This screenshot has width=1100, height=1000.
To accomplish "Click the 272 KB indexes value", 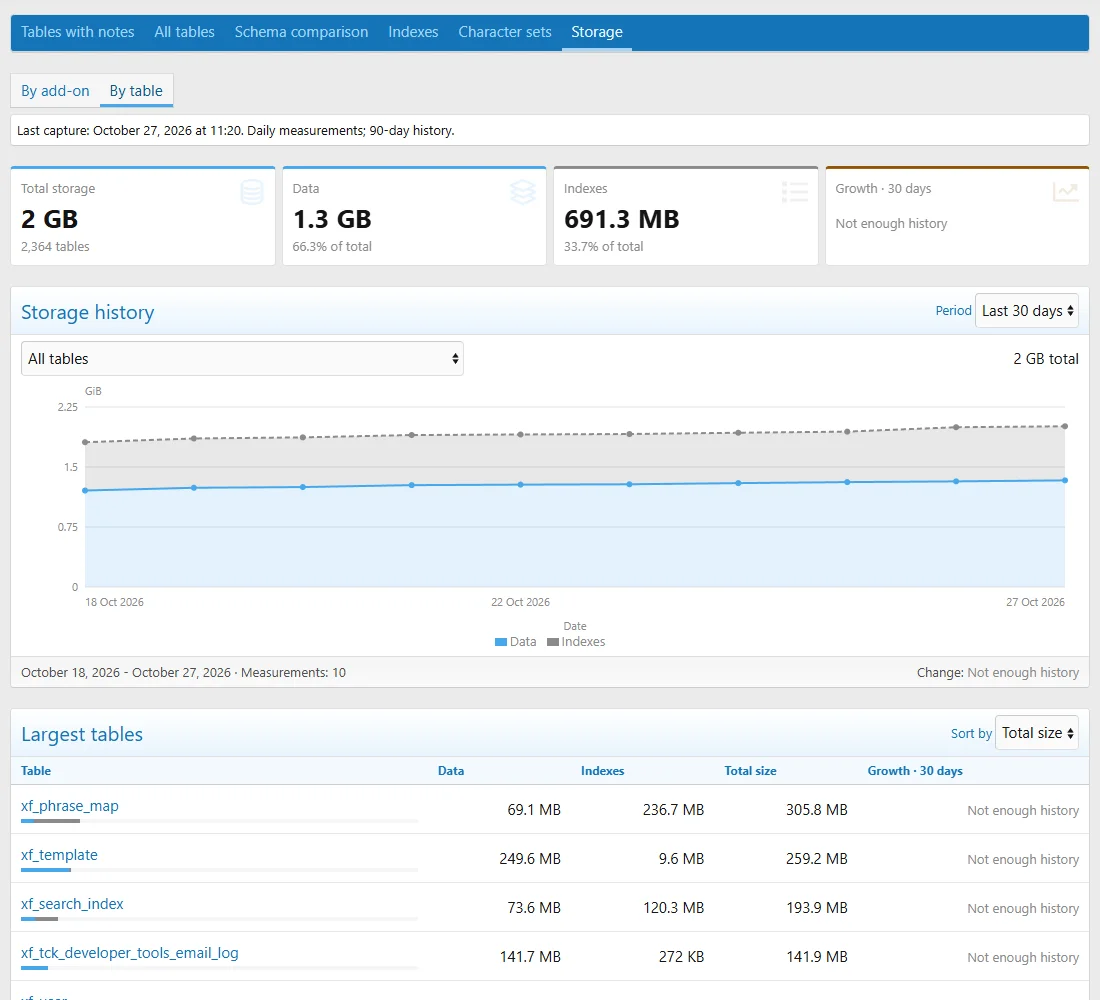I will click(x=681, y=957).
